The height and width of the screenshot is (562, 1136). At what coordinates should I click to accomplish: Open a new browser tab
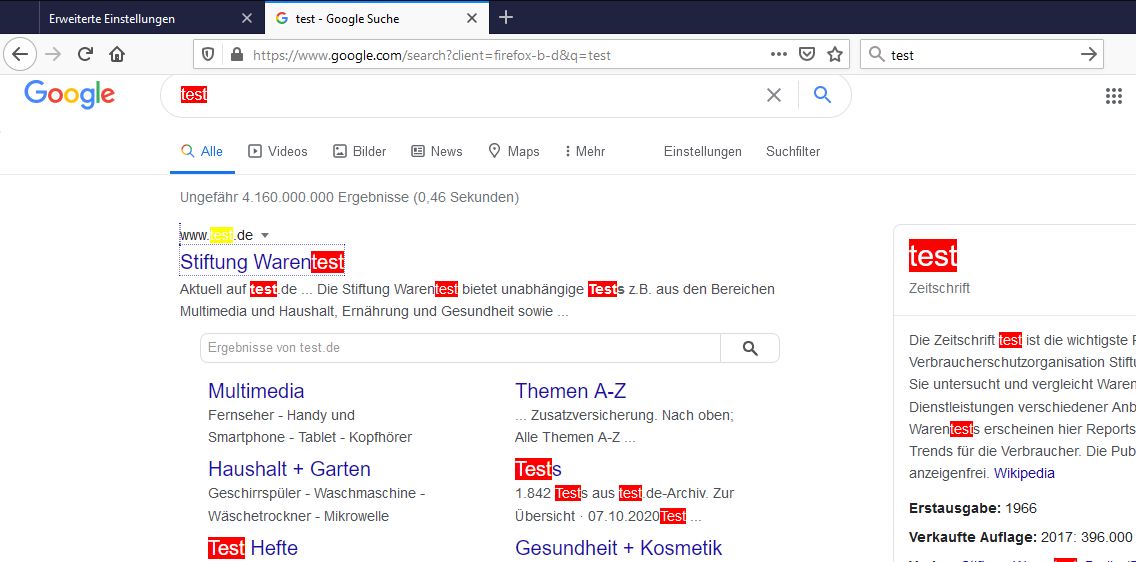pyautogui.click(x=506, y=18)
